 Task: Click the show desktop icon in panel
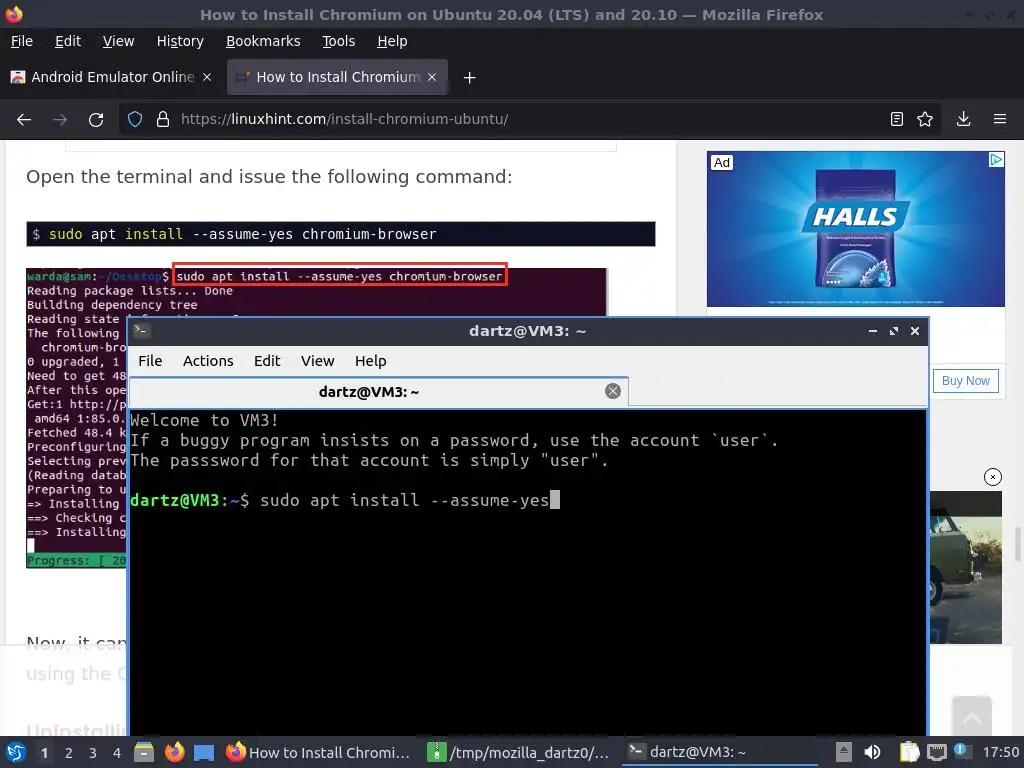(x=204, y=752)
